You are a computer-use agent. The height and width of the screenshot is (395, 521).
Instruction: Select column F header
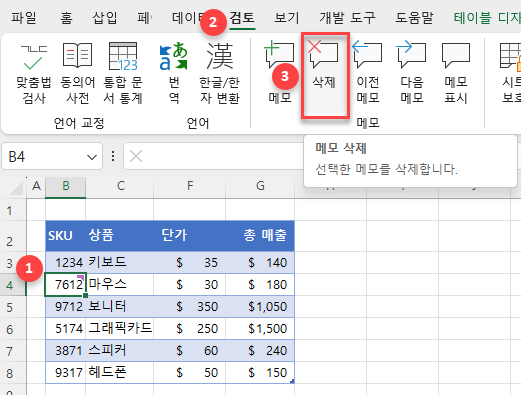190,186
